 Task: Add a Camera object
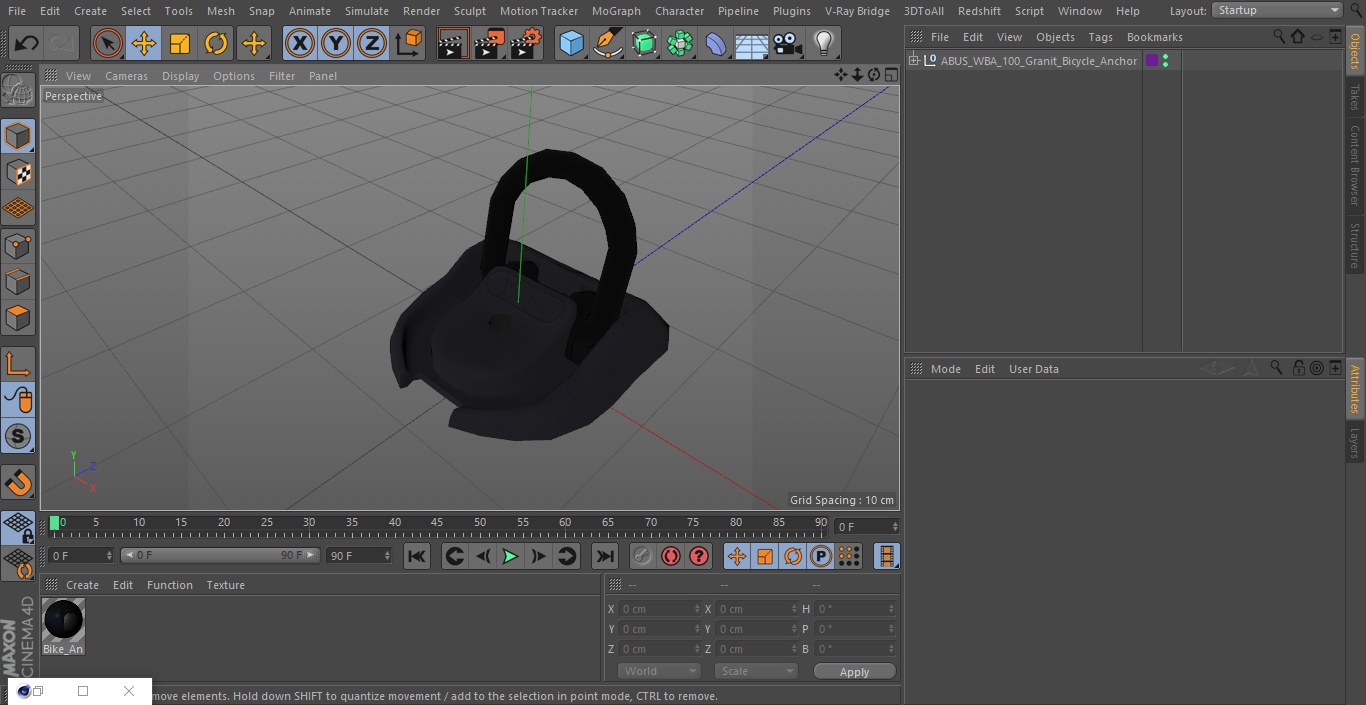click(788, 44)
